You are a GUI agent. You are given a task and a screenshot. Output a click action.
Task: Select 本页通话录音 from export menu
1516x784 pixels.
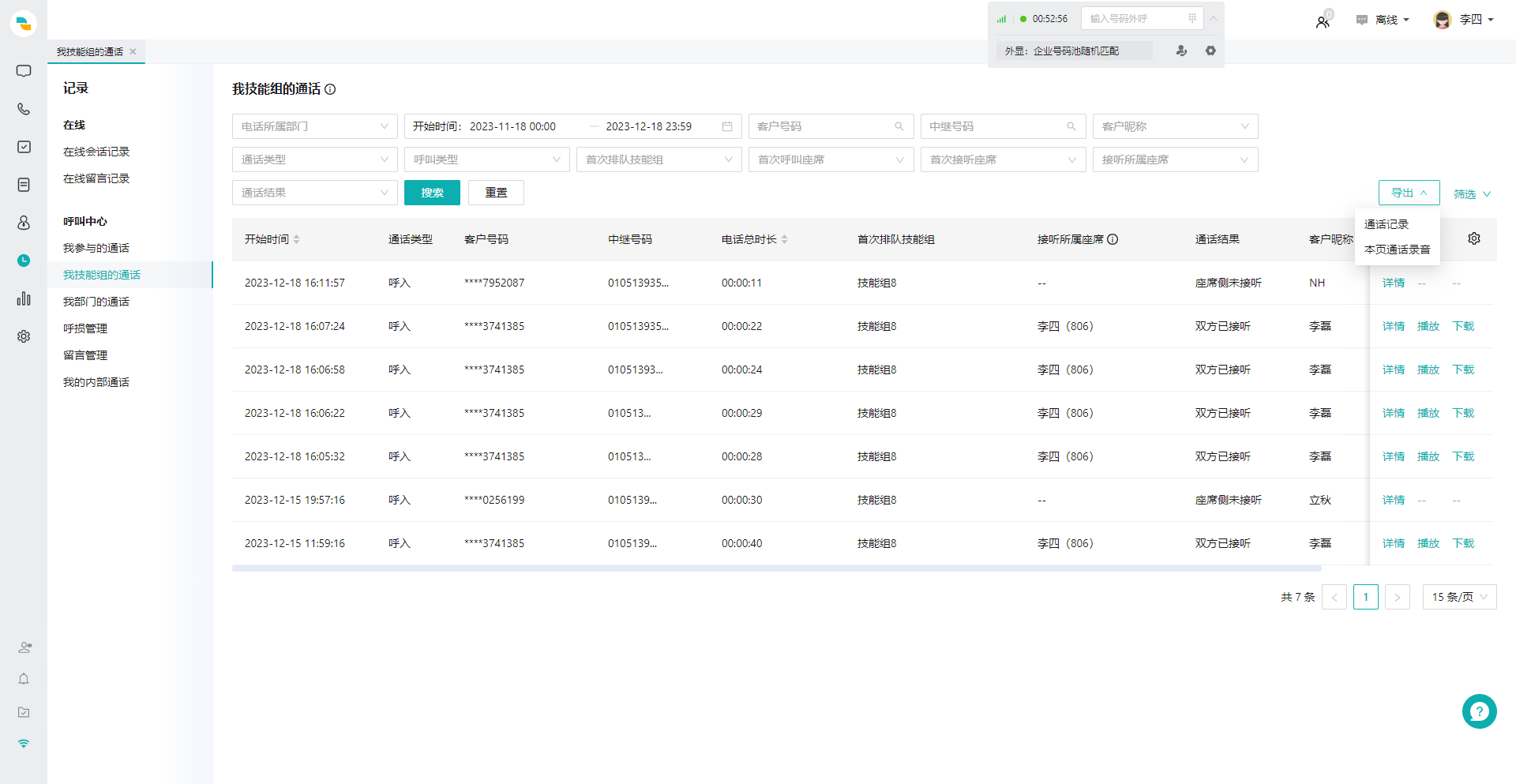click(x=1398, y=249)
